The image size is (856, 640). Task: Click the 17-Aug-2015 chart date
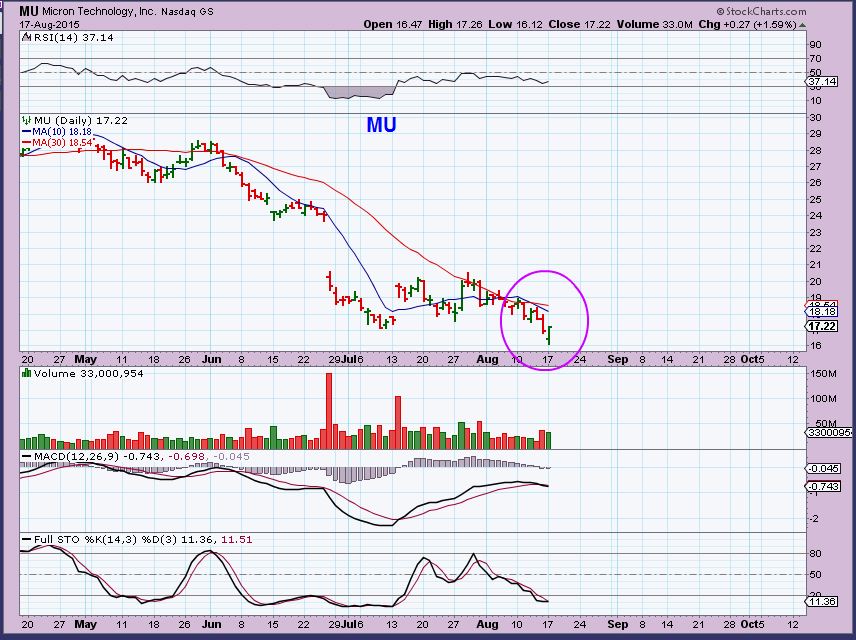pos(50,25)
